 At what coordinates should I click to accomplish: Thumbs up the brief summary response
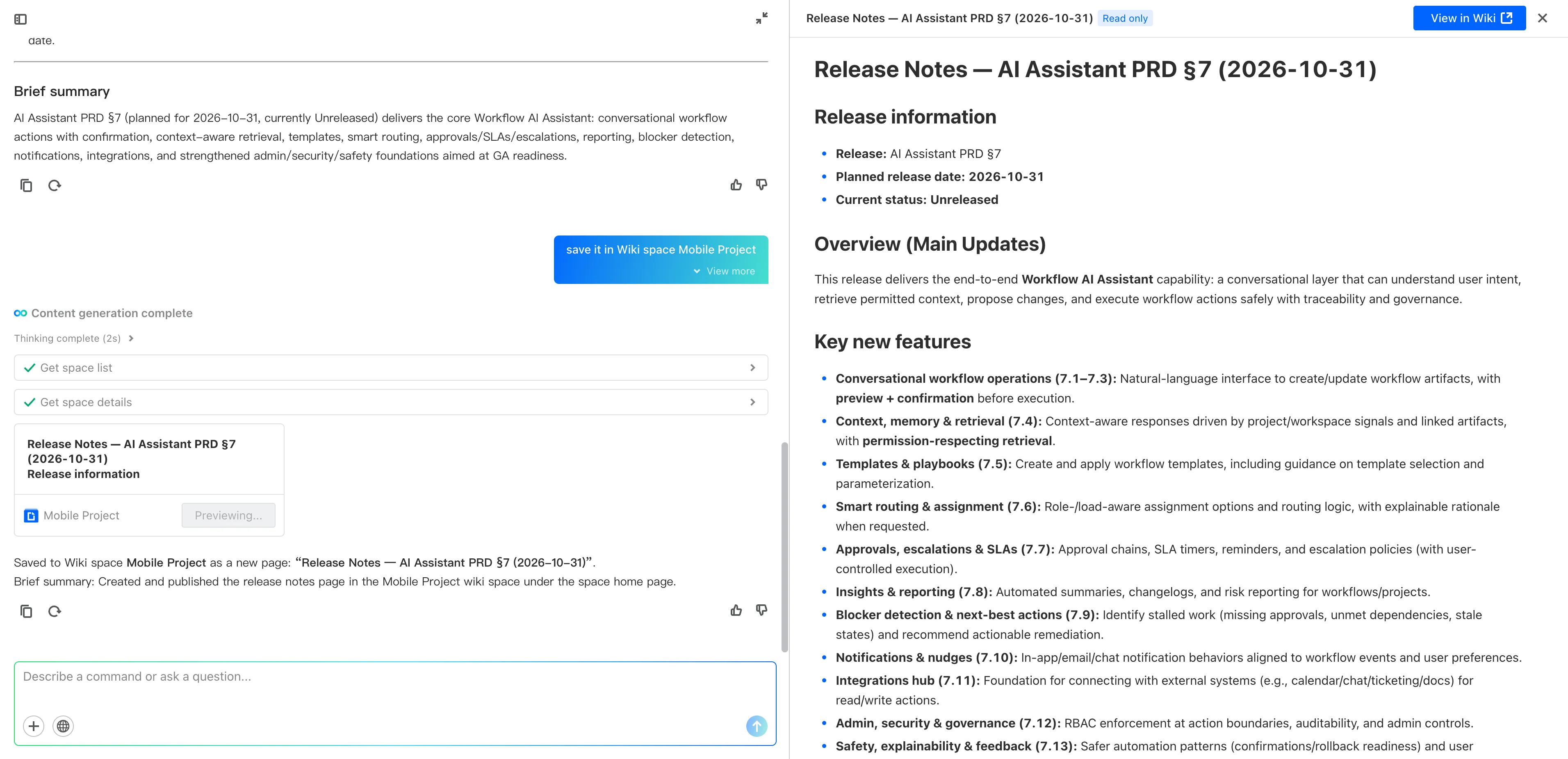tap(736, 185)
